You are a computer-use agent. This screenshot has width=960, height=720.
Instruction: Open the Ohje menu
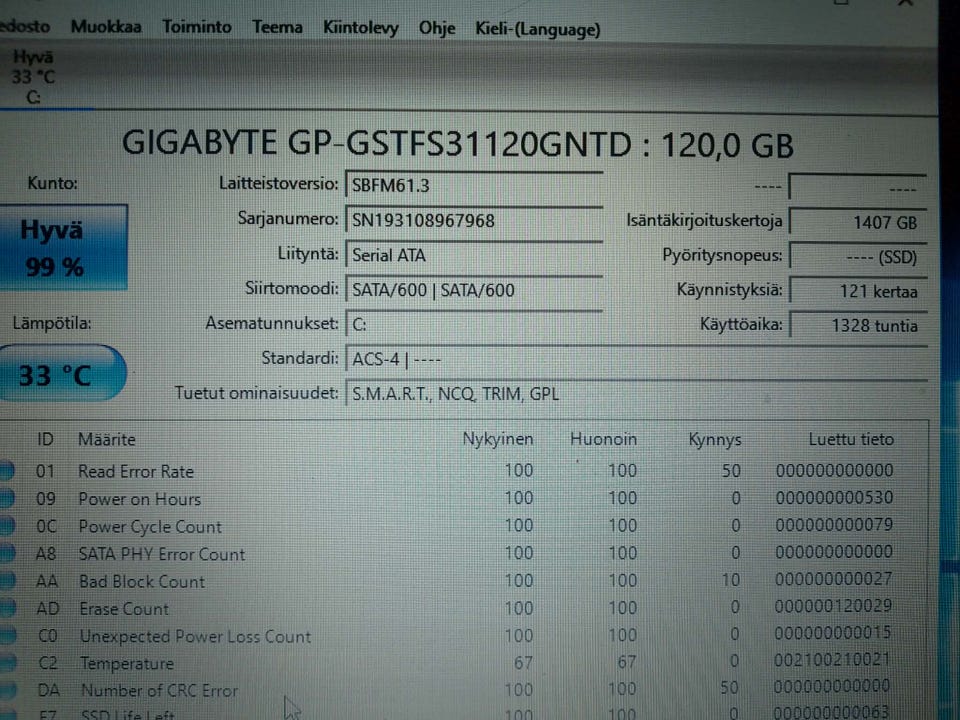[437, 28]
